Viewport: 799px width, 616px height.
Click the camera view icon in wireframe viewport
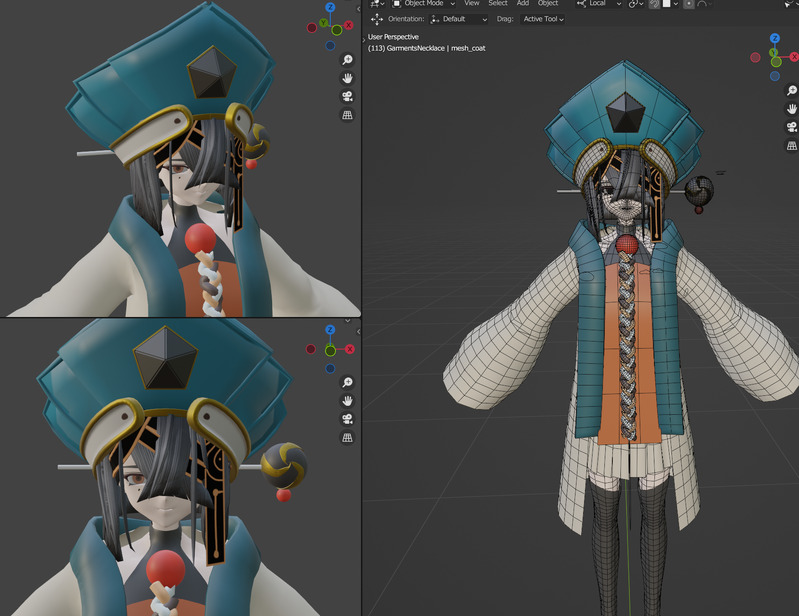pos(791,127)
